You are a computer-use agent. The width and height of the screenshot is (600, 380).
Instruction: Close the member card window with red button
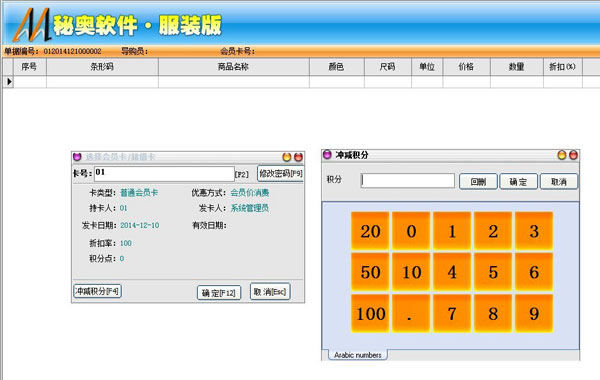click(298, 157)
